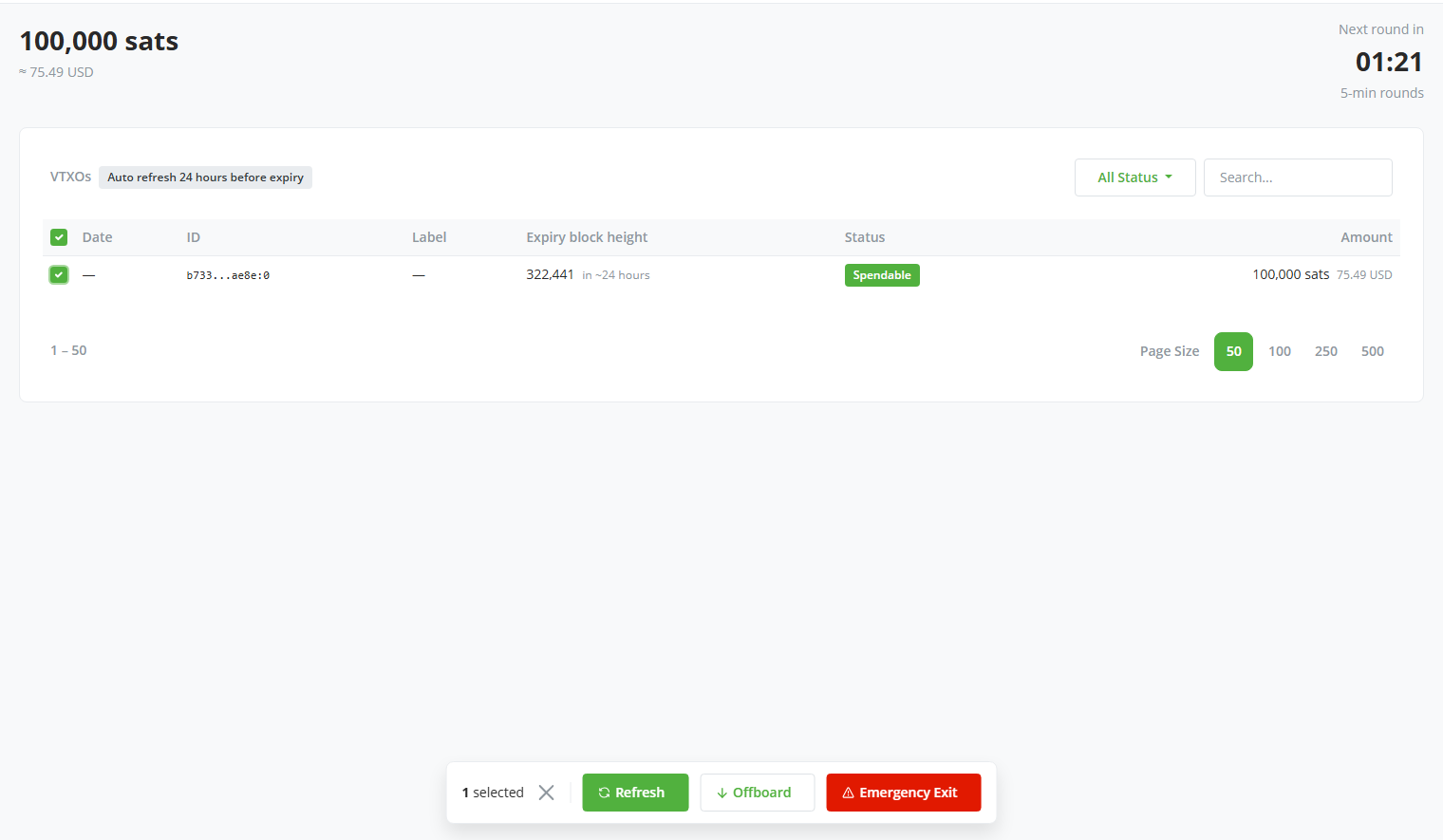Viewport: 1443px width, 840px height.
Task: Set page size to 250
Action: pos(1326,351)
